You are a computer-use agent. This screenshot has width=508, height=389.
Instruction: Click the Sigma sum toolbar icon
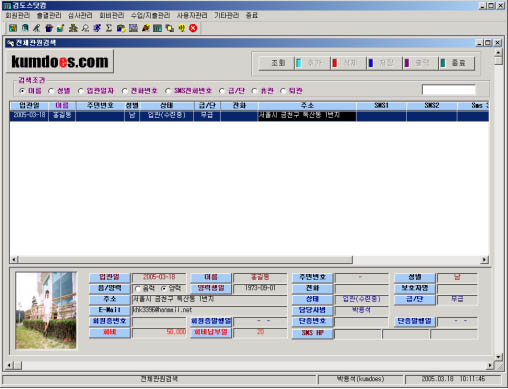(x=109, y=28)
